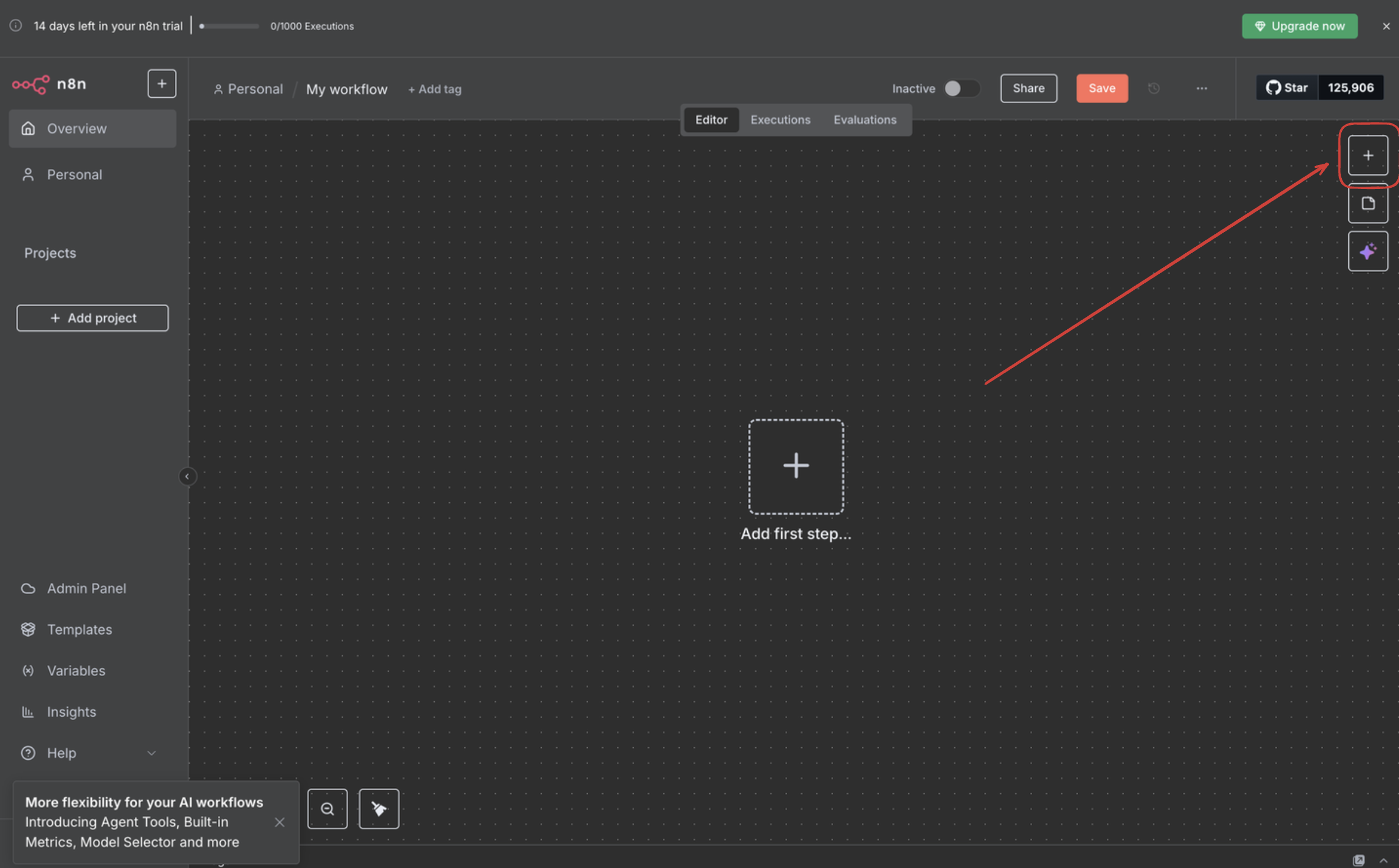
Task: Open workflow history clock icon
Action: pos(1153,88)
